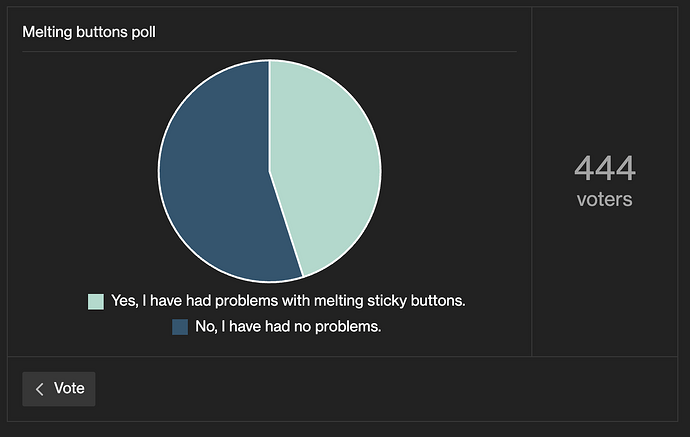Screen dimensions: 690x437
Task: Click the word 'poll' in the title
Action: (x=141, y=32)
